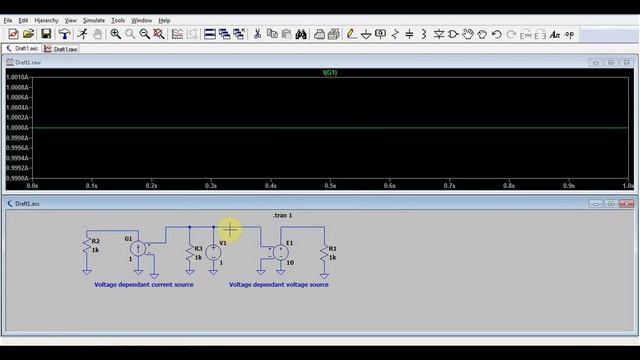The image size is (640, 360).
Task: Open the Window menu
Action: 141,20
